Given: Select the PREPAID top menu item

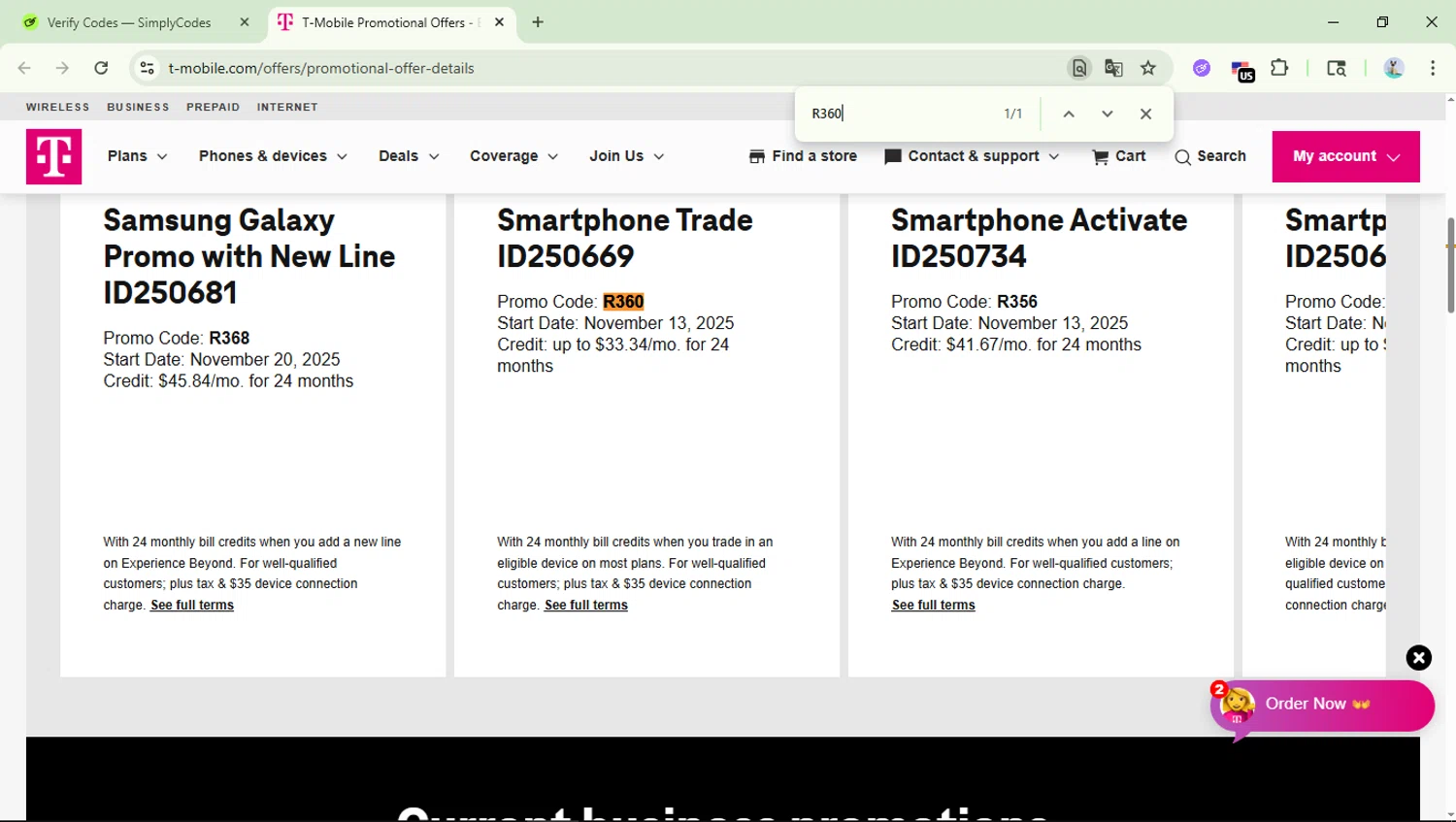Looking at the screenshot, I should (x=213, y=107).
